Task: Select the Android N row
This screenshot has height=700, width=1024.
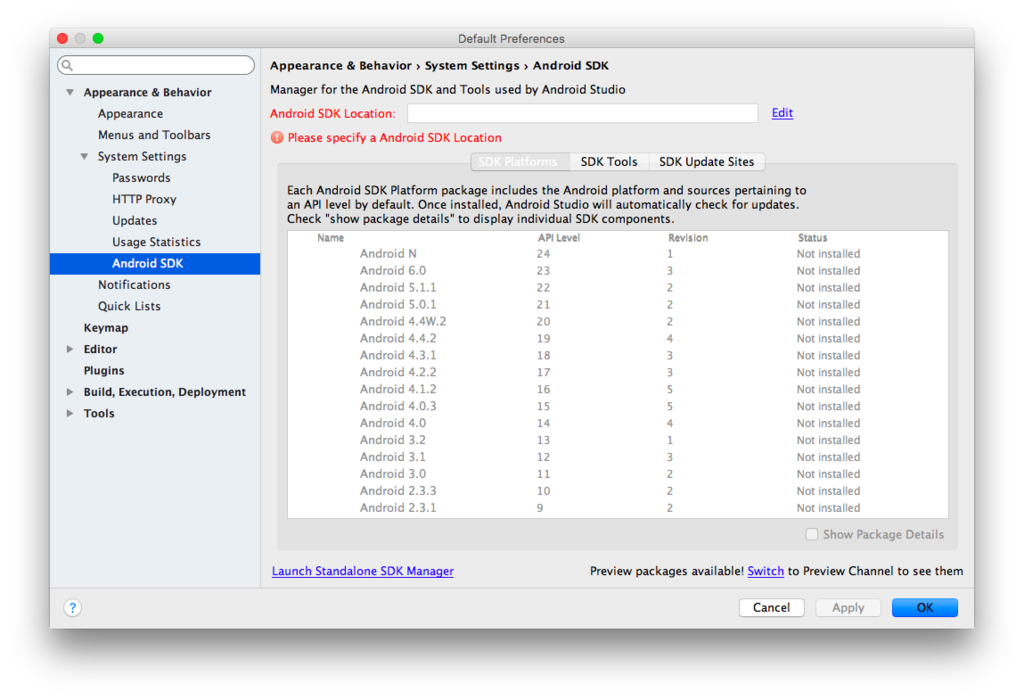Action: pyautogui.click(x=618, y=253)
